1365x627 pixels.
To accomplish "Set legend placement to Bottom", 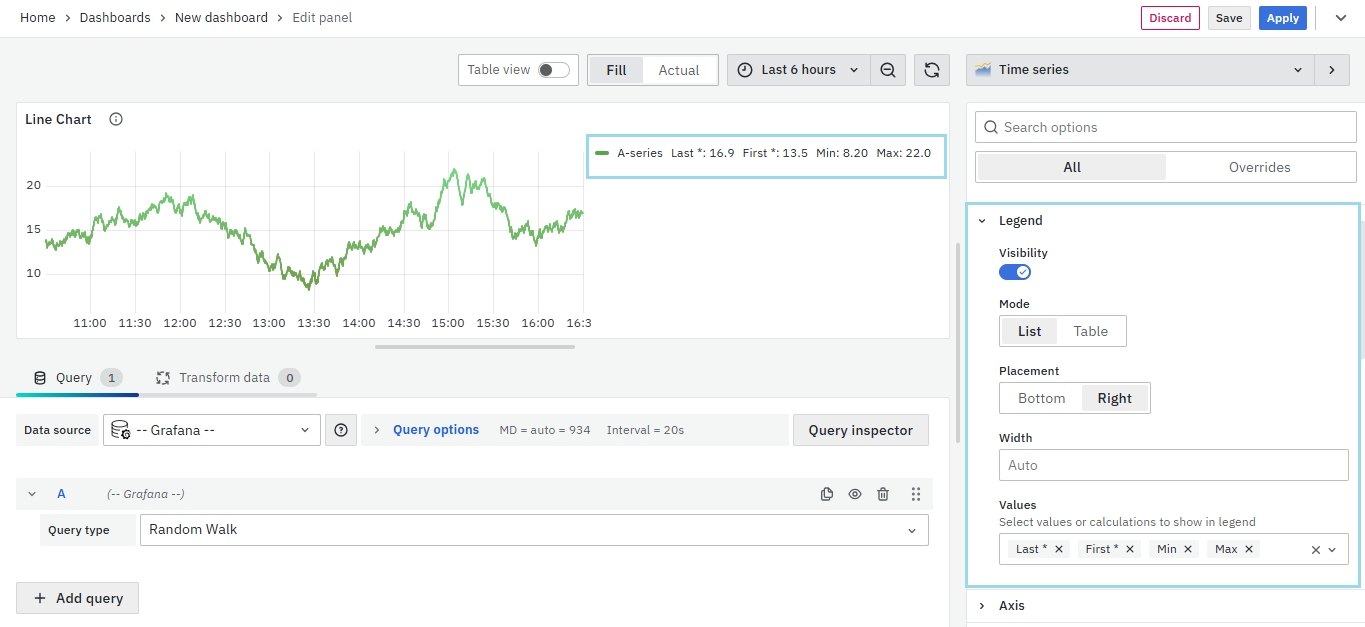I will [x=1041, y=398].
